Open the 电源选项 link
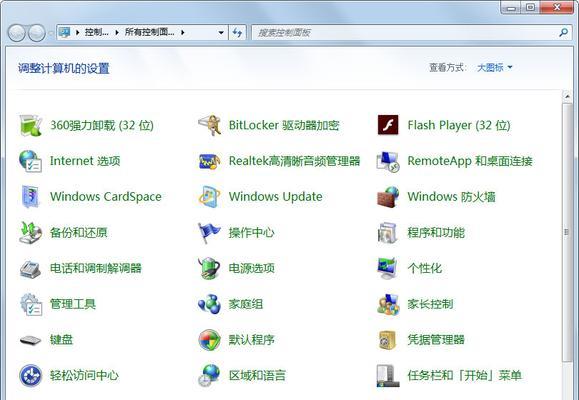 click(251, 268)
